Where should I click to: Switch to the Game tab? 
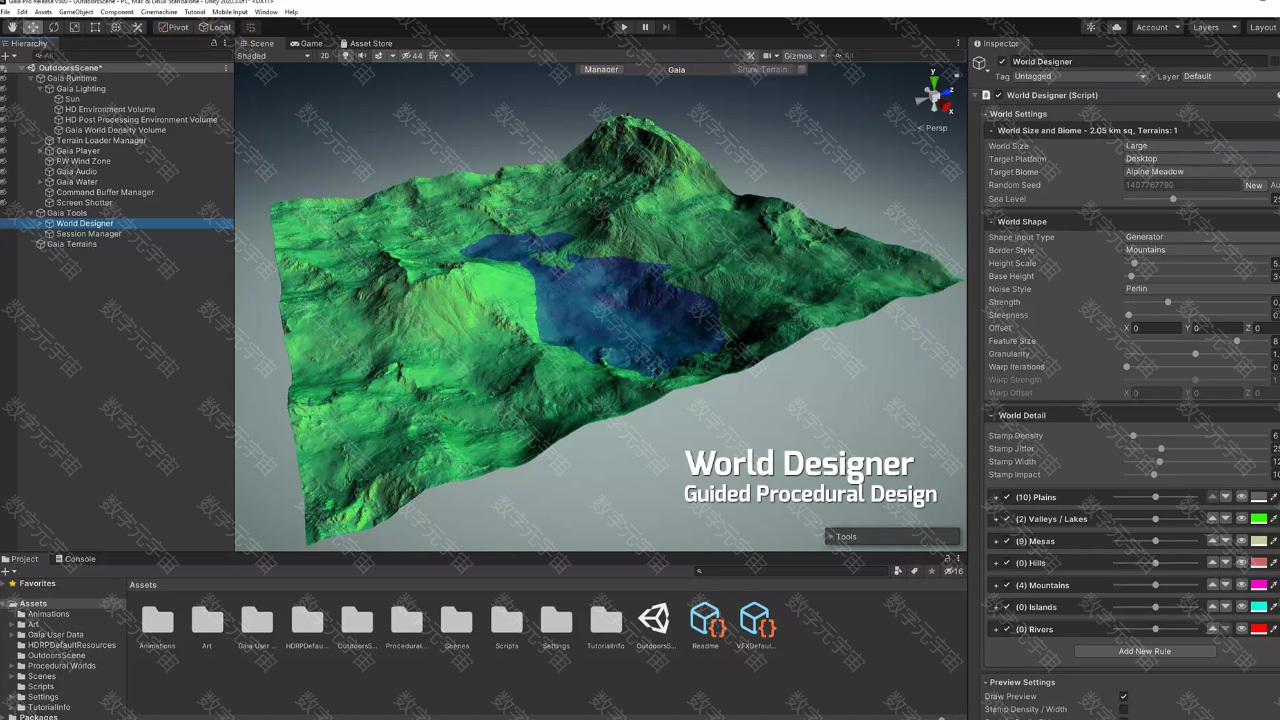(x=306, y=43)
